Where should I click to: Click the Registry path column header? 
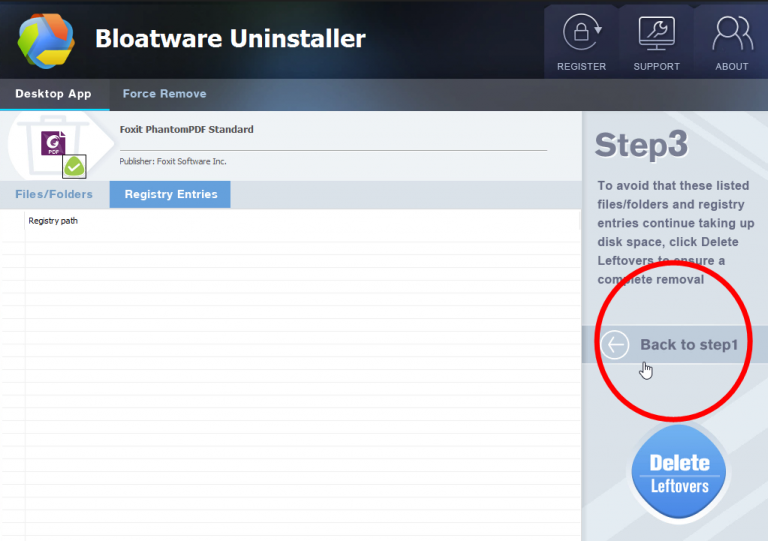click(x=53, y=221)
